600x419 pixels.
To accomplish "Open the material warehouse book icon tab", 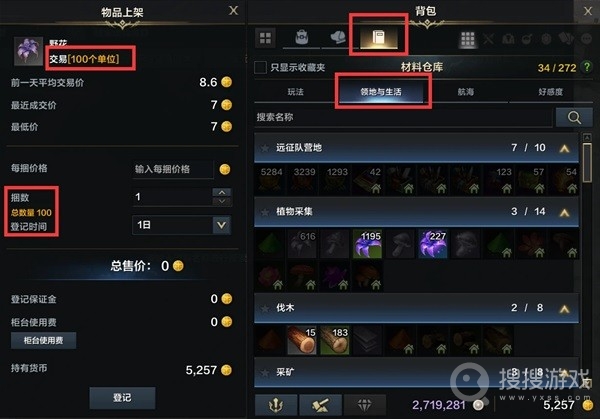I will point(378,38).
